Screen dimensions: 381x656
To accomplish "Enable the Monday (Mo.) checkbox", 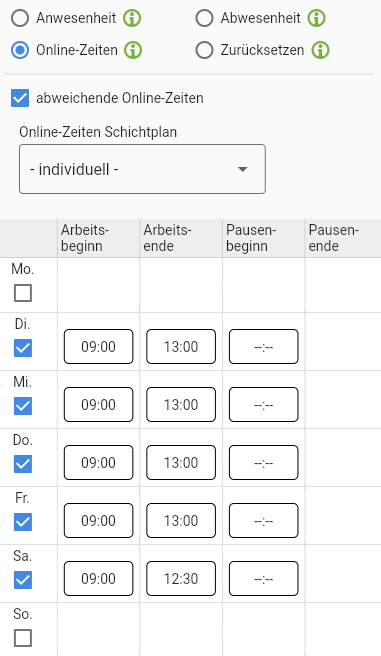I will click(x=23, y=293).
